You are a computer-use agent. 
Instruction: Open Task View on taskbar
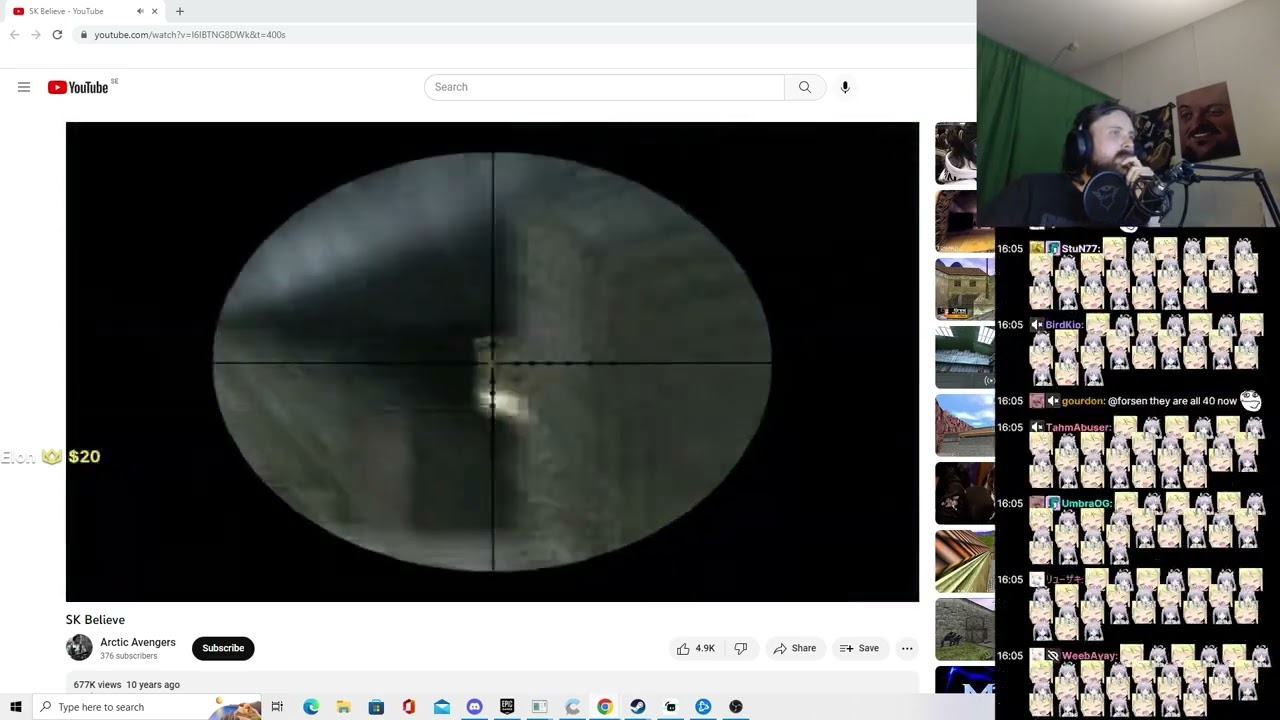pos(277,707)
